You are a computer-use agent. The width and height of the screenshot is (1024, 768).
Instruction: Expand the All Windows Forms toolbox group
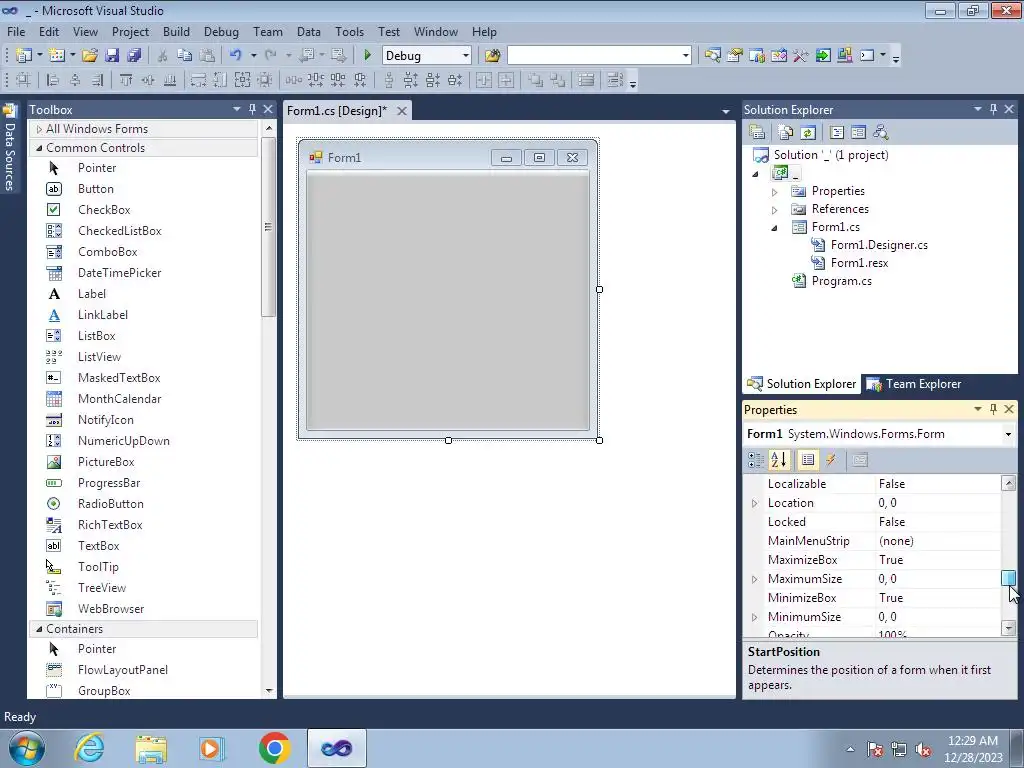(x=39, y=129)
